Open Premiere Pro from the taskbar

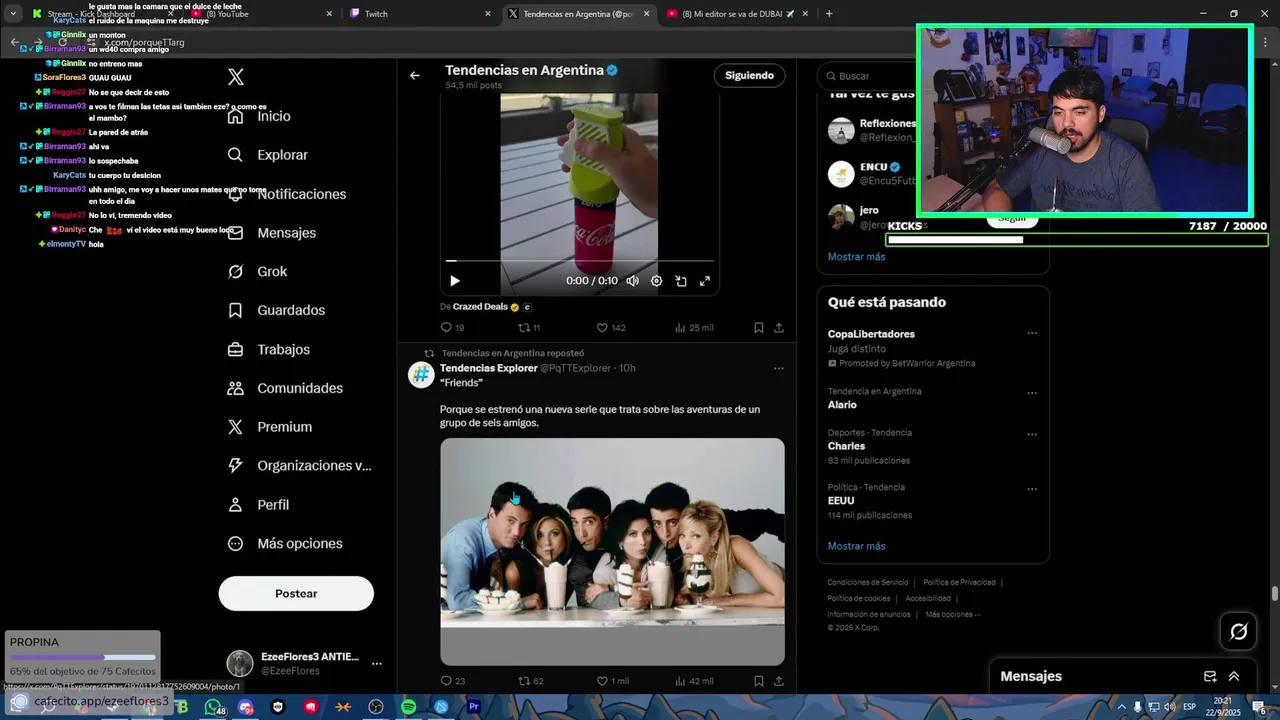coord(474,707)
